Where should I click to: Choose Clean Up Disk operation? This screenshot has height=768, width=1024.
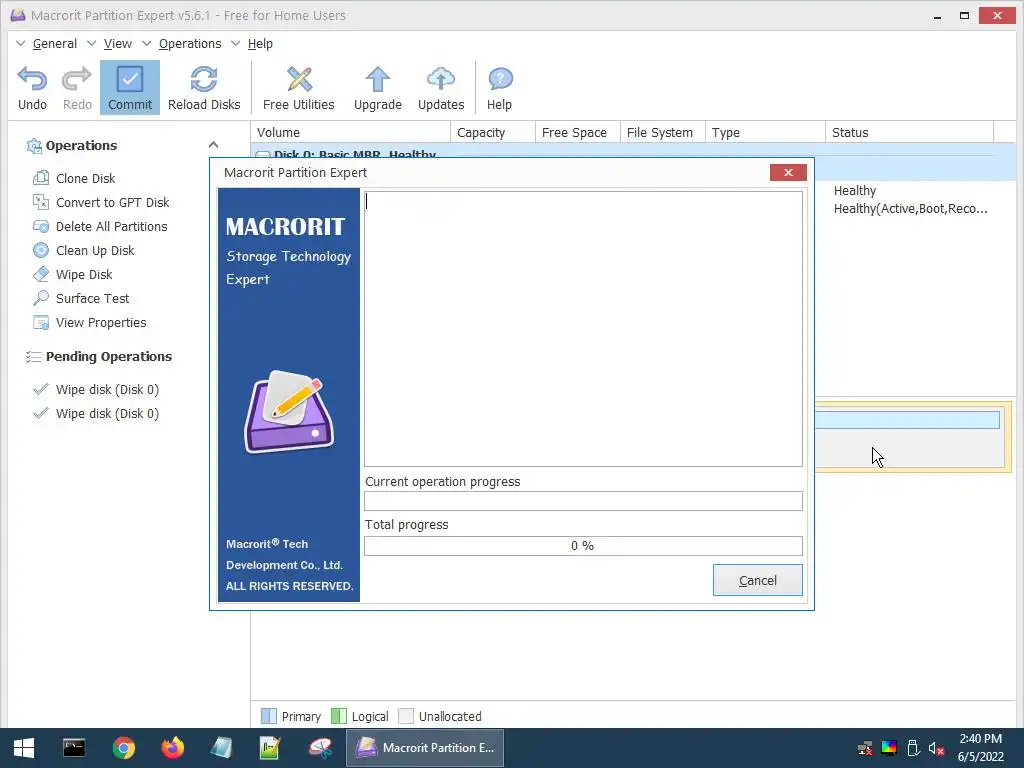[95, 251]
